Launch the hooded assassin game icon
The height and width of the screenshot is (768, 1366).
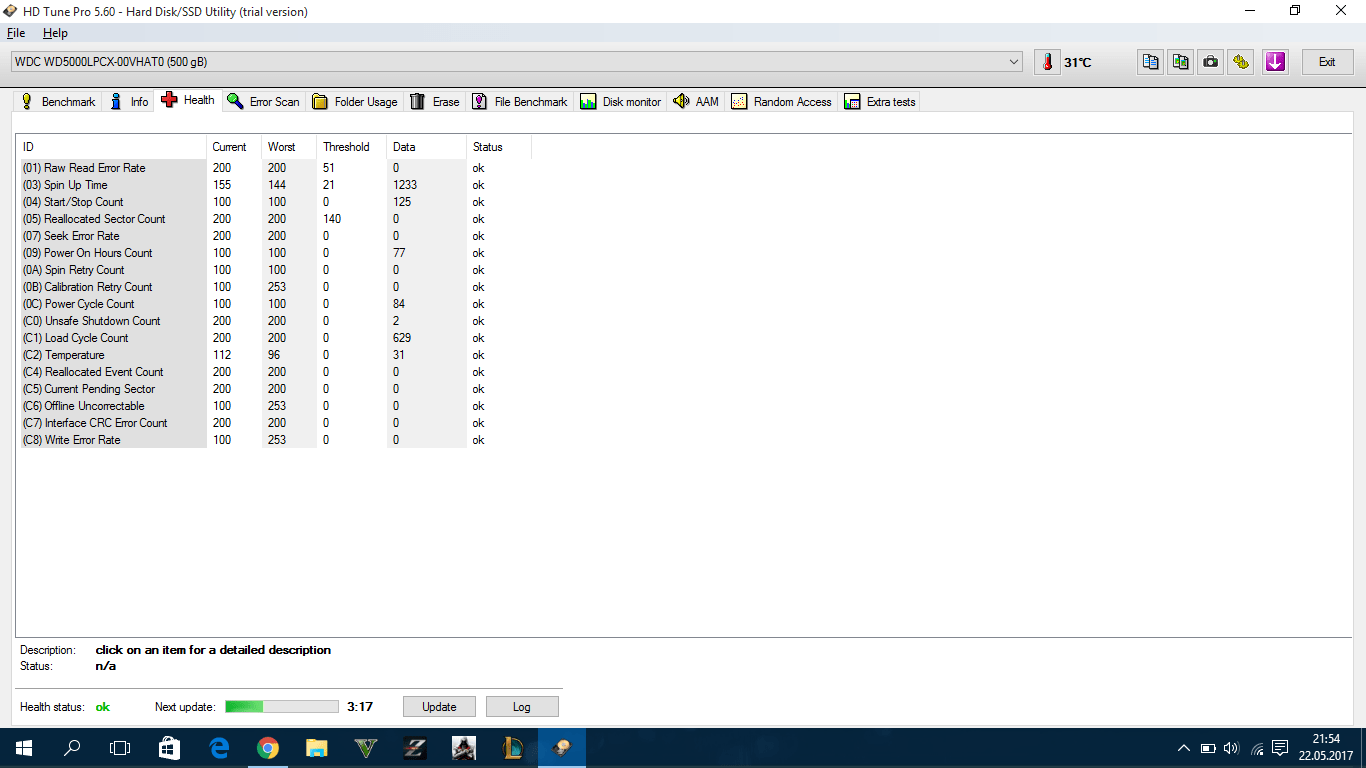463,748
